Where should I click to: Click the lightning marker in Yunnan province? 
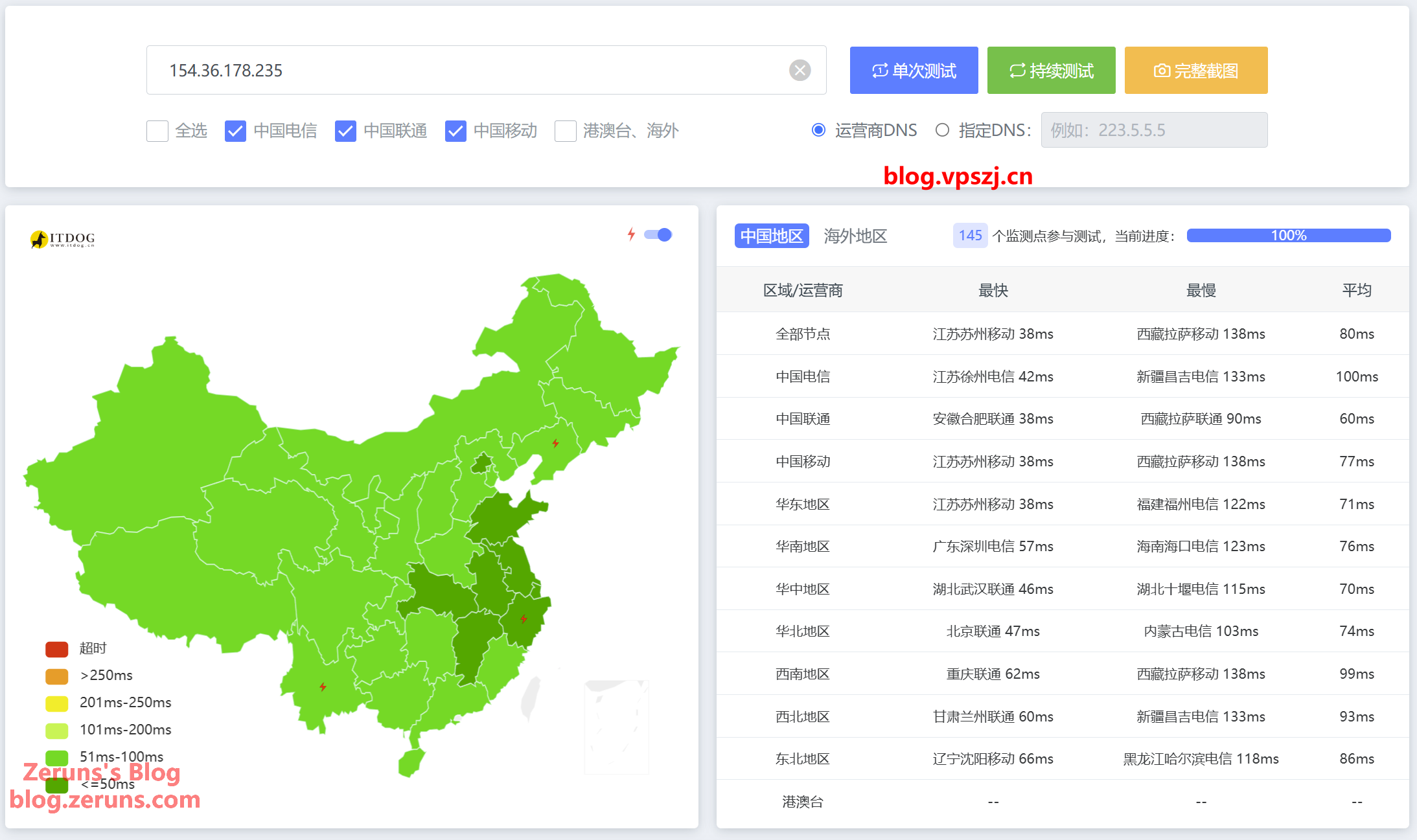pyautogui.click(x=323, y=687)
